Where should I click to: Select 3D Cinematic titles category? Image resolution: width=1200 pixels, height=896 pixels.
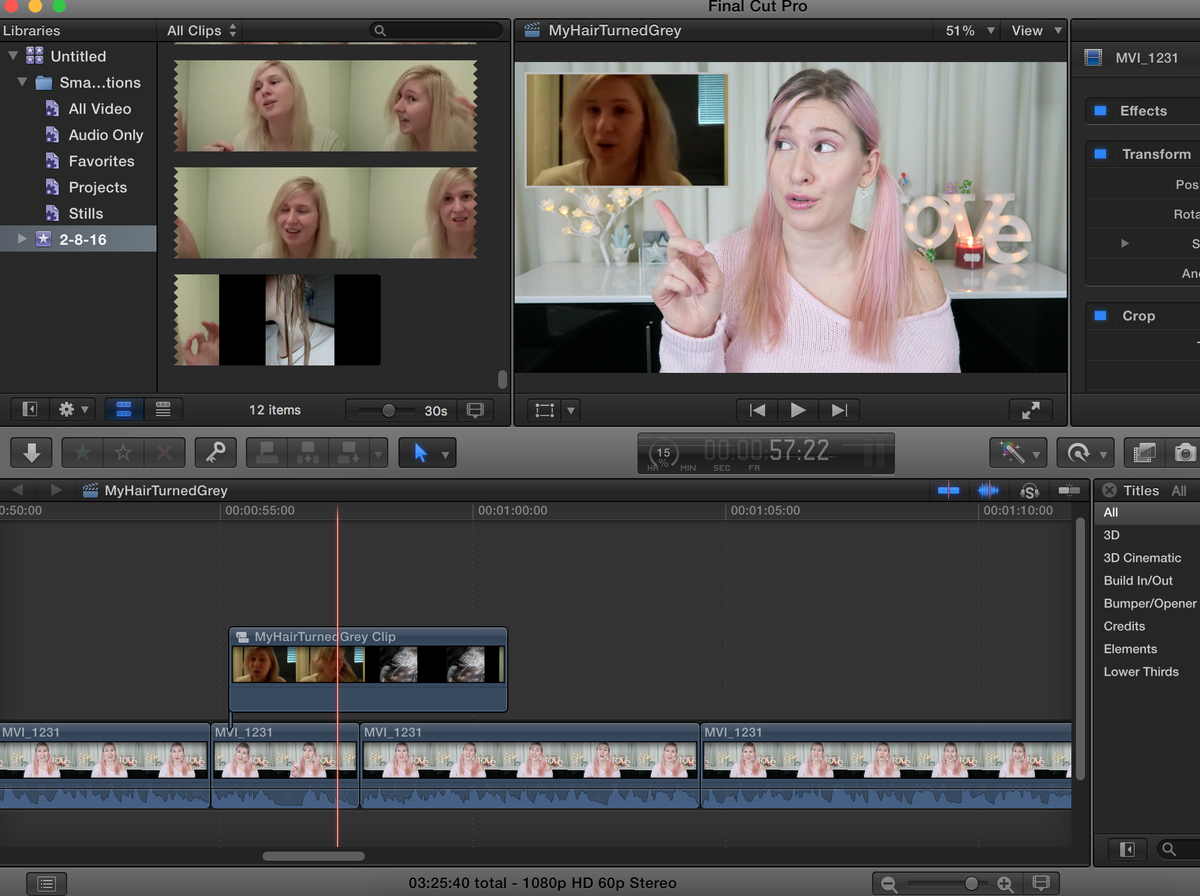click(1142, 558)
